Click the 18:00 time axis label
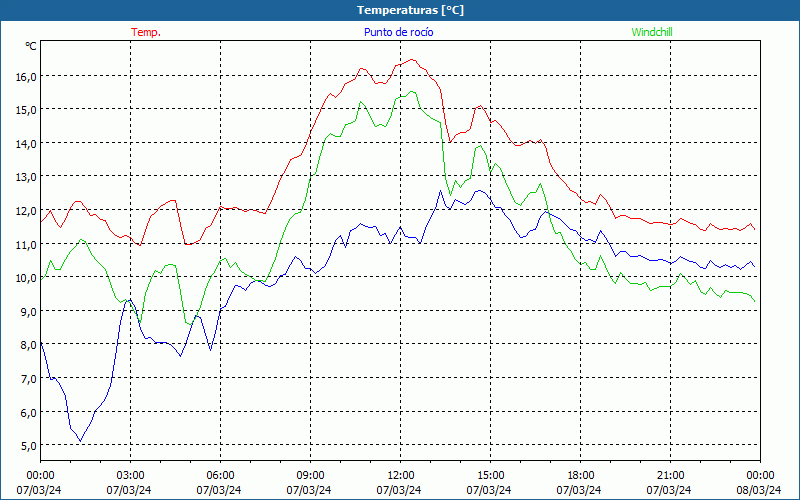 click(581, 476)
